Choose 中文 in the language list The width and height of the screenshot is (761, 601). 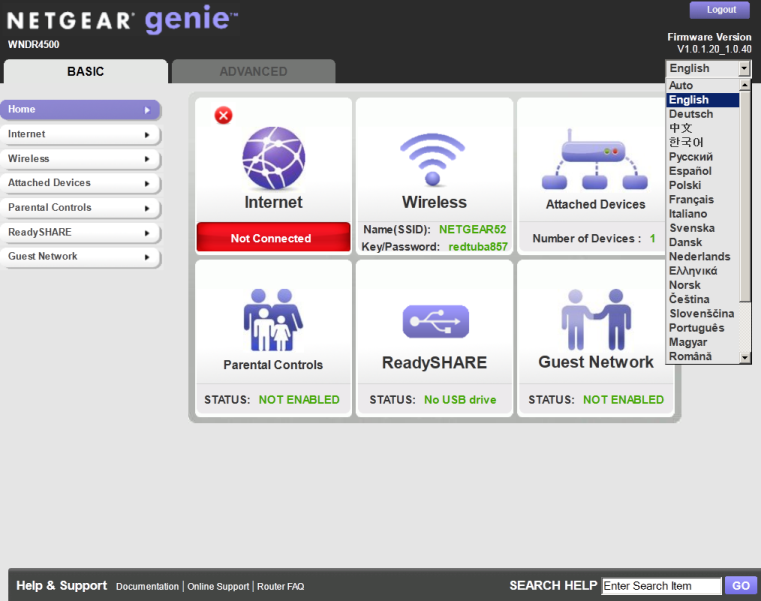click(x=703, y=128)
